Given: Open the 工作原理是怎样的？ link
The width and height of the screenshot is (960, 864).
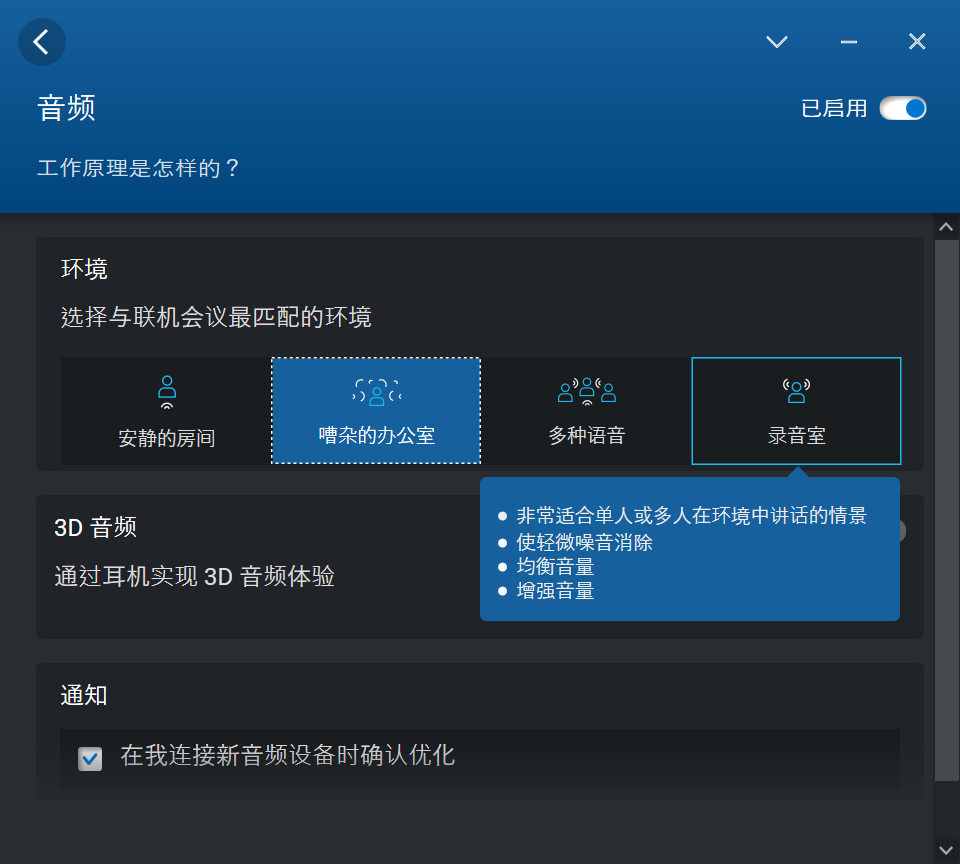Looking at the screenshot, I should pyautogui.click(x=139, y=167).
